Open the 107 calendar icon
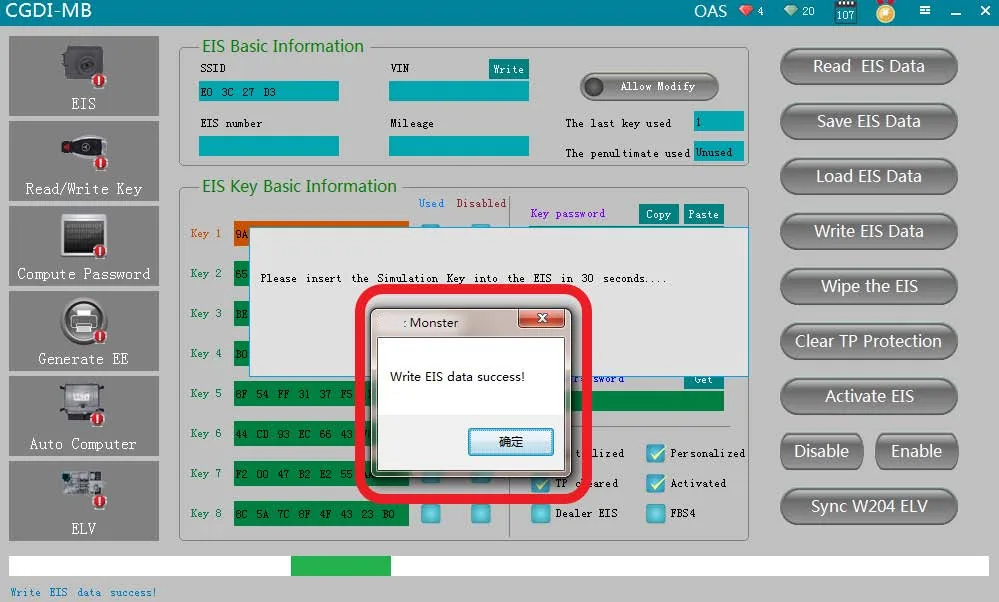 pos(845,11)
